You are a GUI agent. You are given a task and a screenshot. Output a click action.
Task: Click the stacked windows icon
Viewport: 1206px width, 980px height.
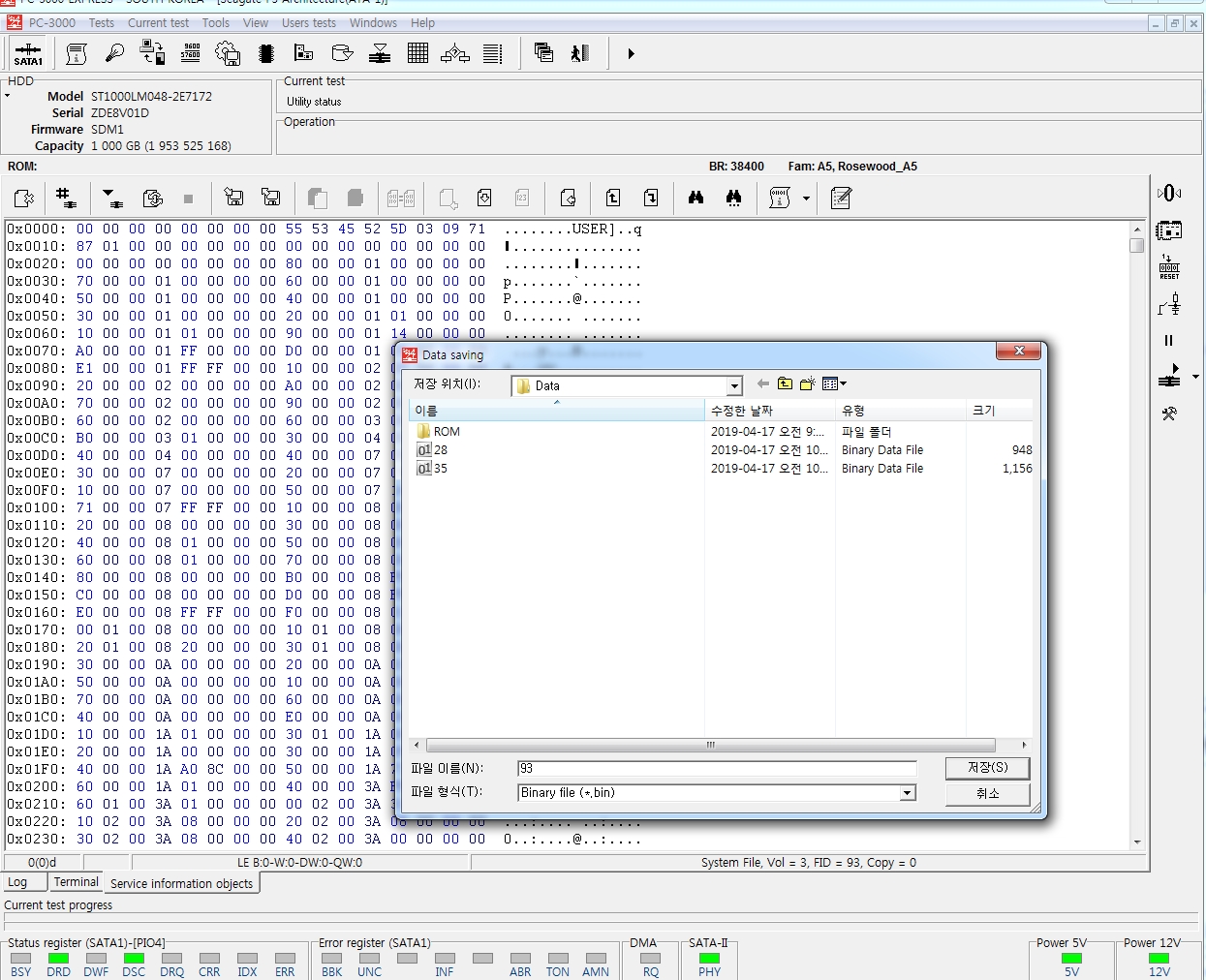tap(543, 53)
